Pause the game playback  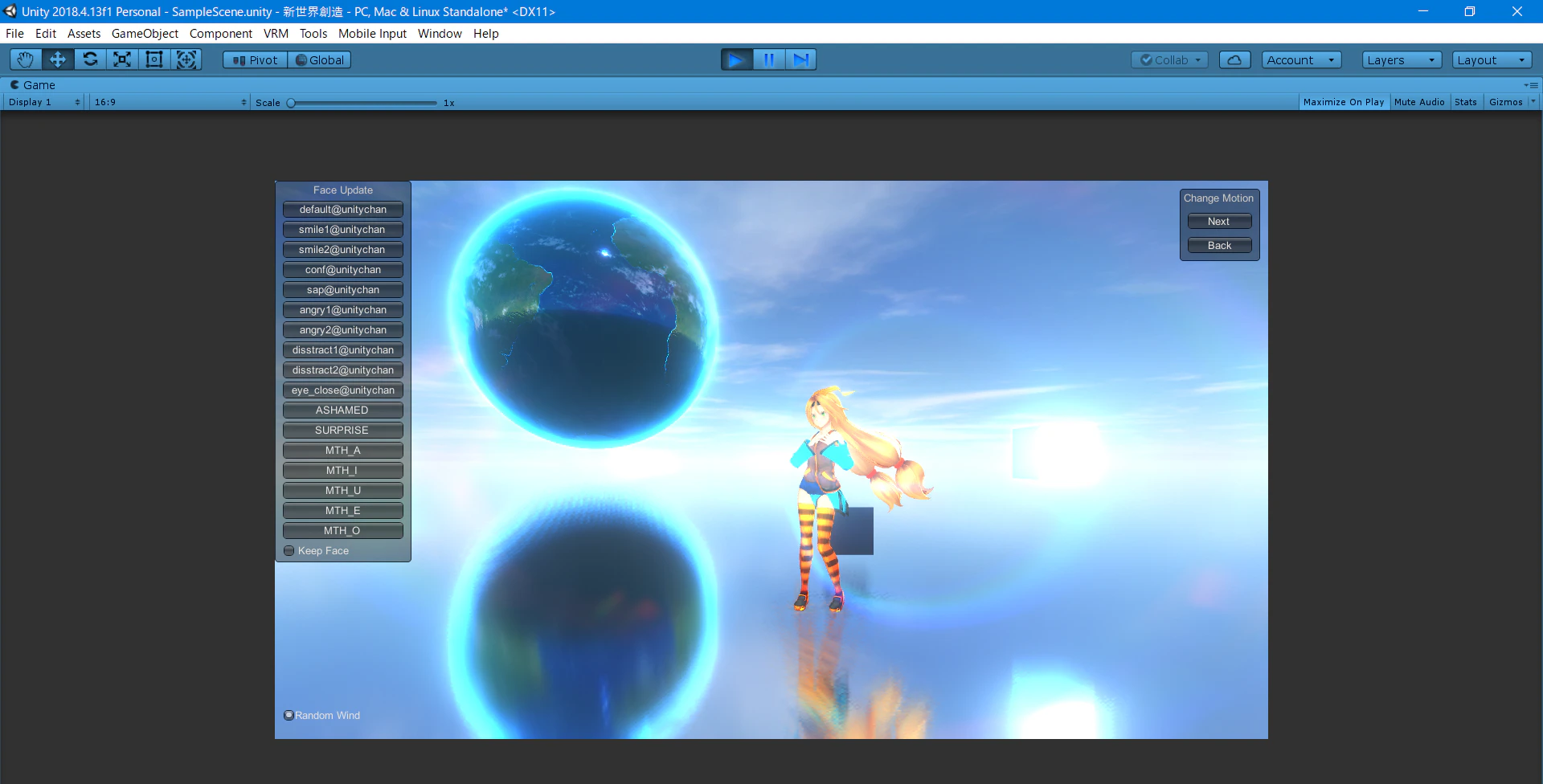tap(768, 59)
